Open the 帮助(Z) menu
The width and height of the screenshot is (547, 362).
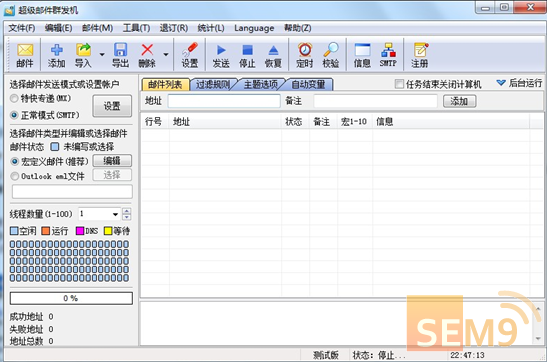click(x=298, y=28)
